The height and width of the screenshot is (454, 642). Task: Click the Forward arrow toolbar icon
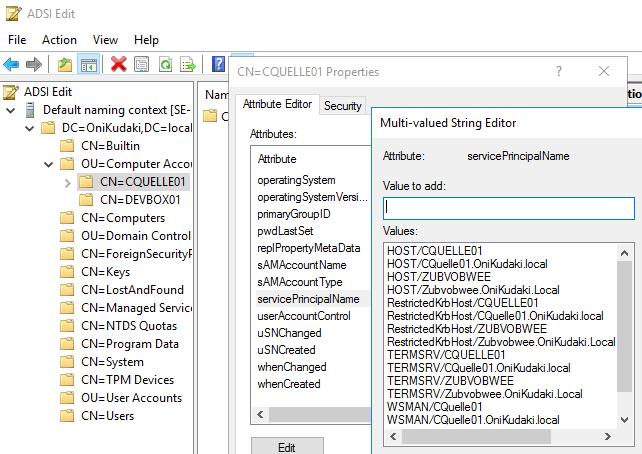(x=34, y=64)
